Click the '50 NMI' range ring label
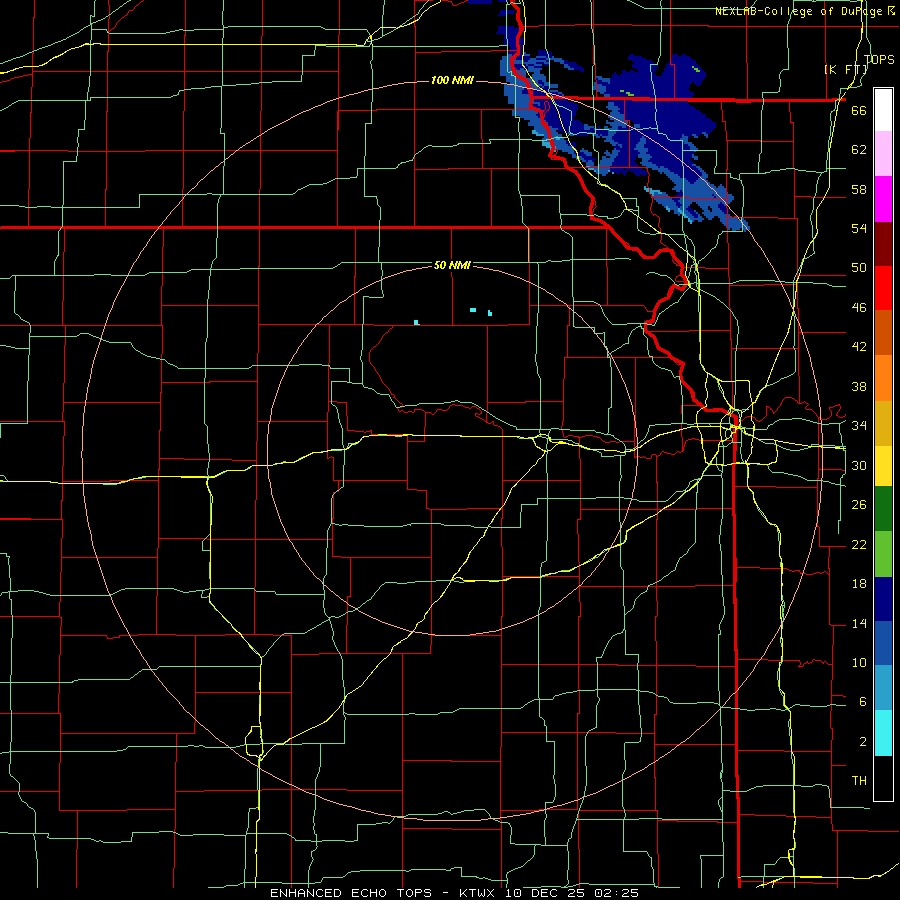 coord(452,265)
